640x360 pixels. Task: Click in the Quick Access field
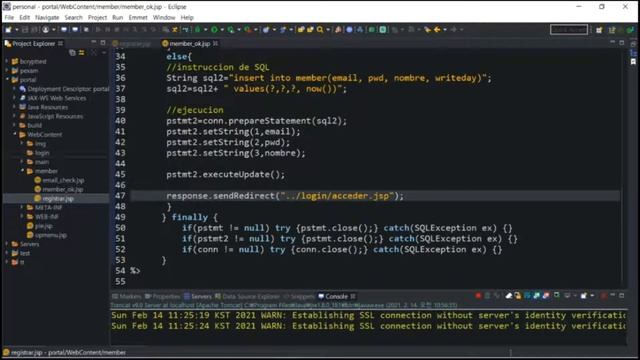tap(569, 29)
